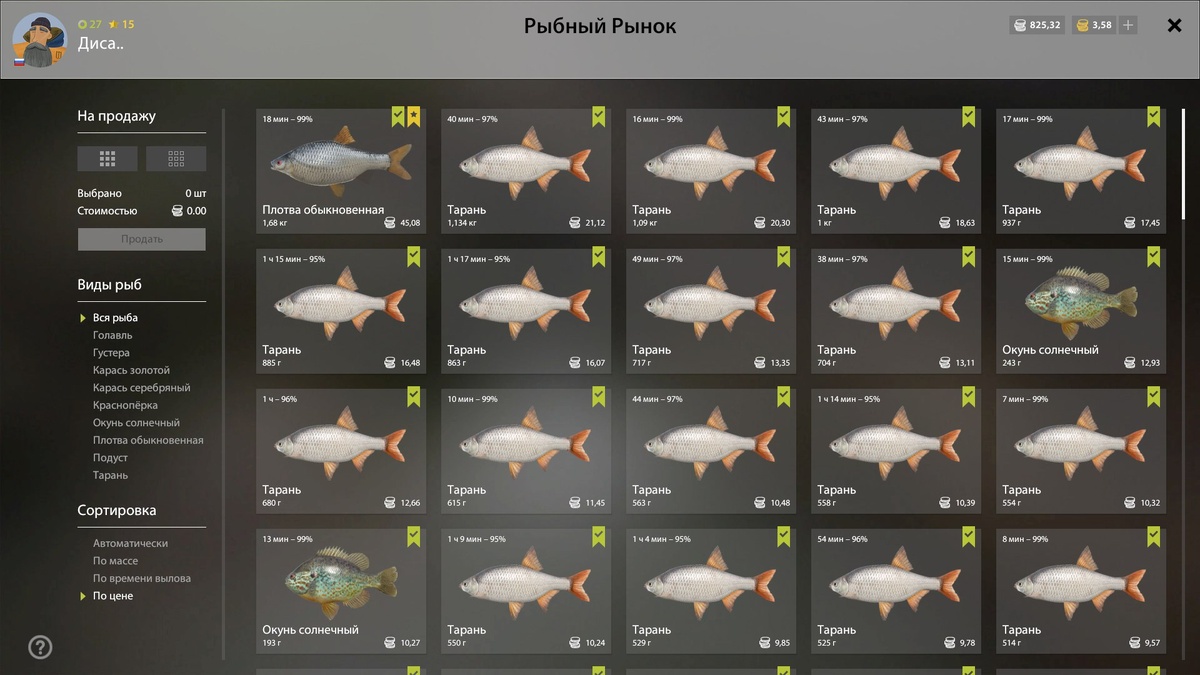Filter fish list by Карась золотой
This screenshot has width=1200, height=675.
[x=132, y=370]
